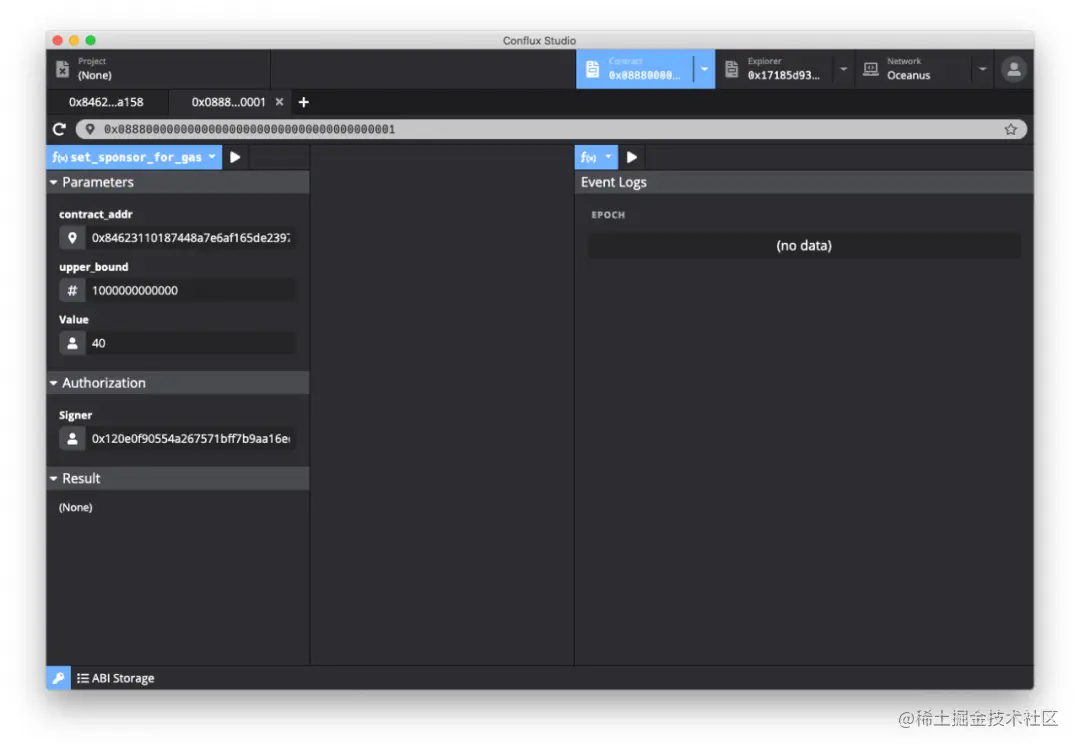Edit the Value field showing 40
Image resolution: width=1080 pixels, height=750 pixels.
pyautogui.click(x=190, y=343)
